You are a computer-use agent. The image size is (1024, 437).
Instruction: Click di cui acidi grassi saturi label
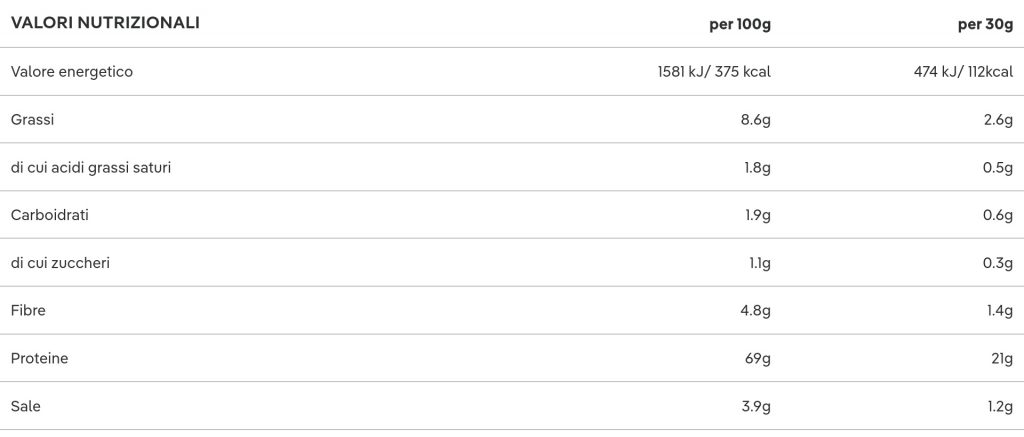[91, 168]
